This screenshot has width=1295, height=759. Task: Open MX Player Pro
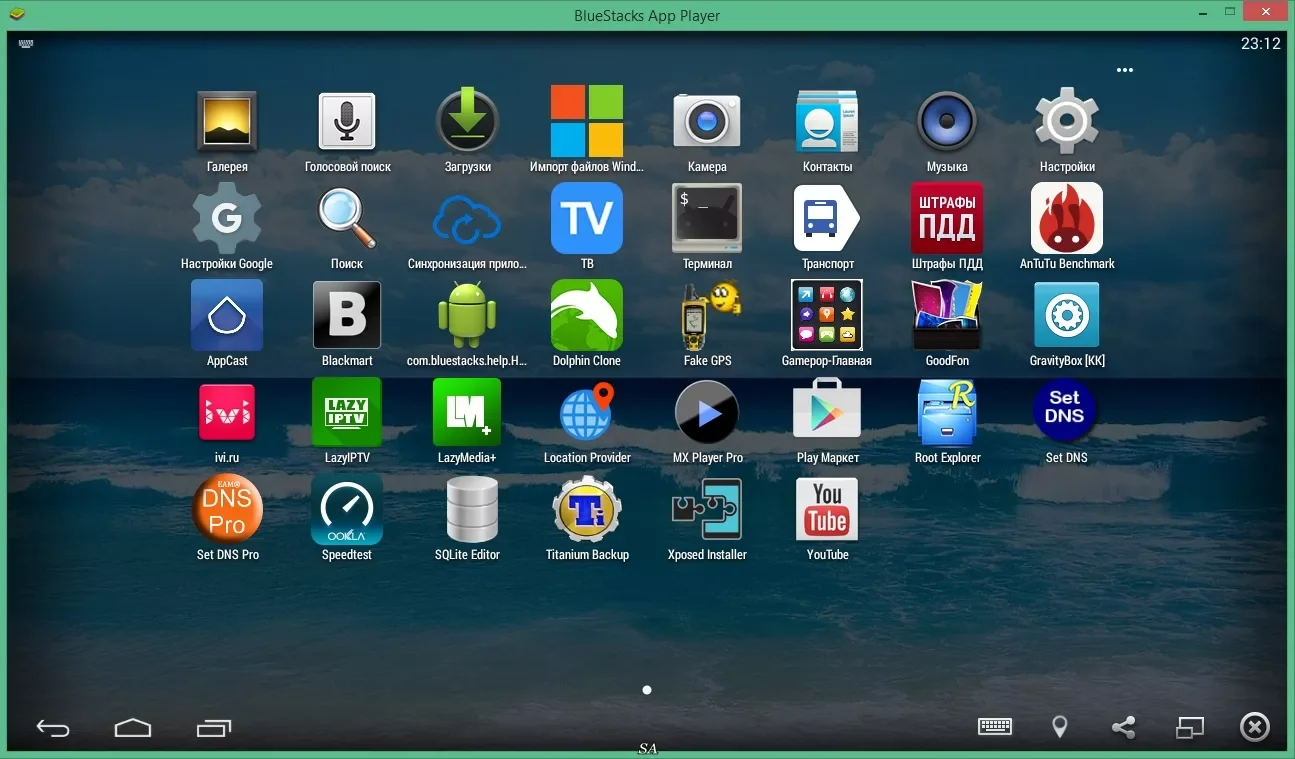(x=707, y=412)
